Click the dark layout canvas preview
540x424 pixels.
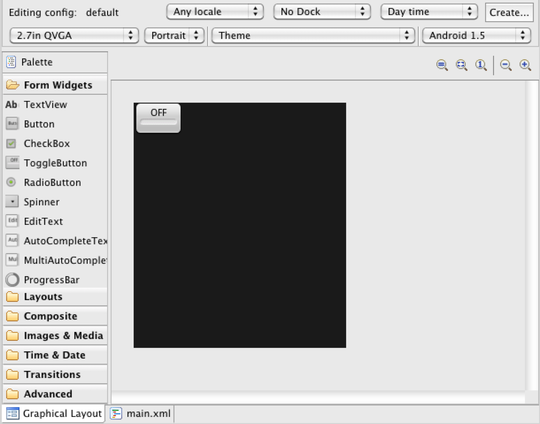240,225
